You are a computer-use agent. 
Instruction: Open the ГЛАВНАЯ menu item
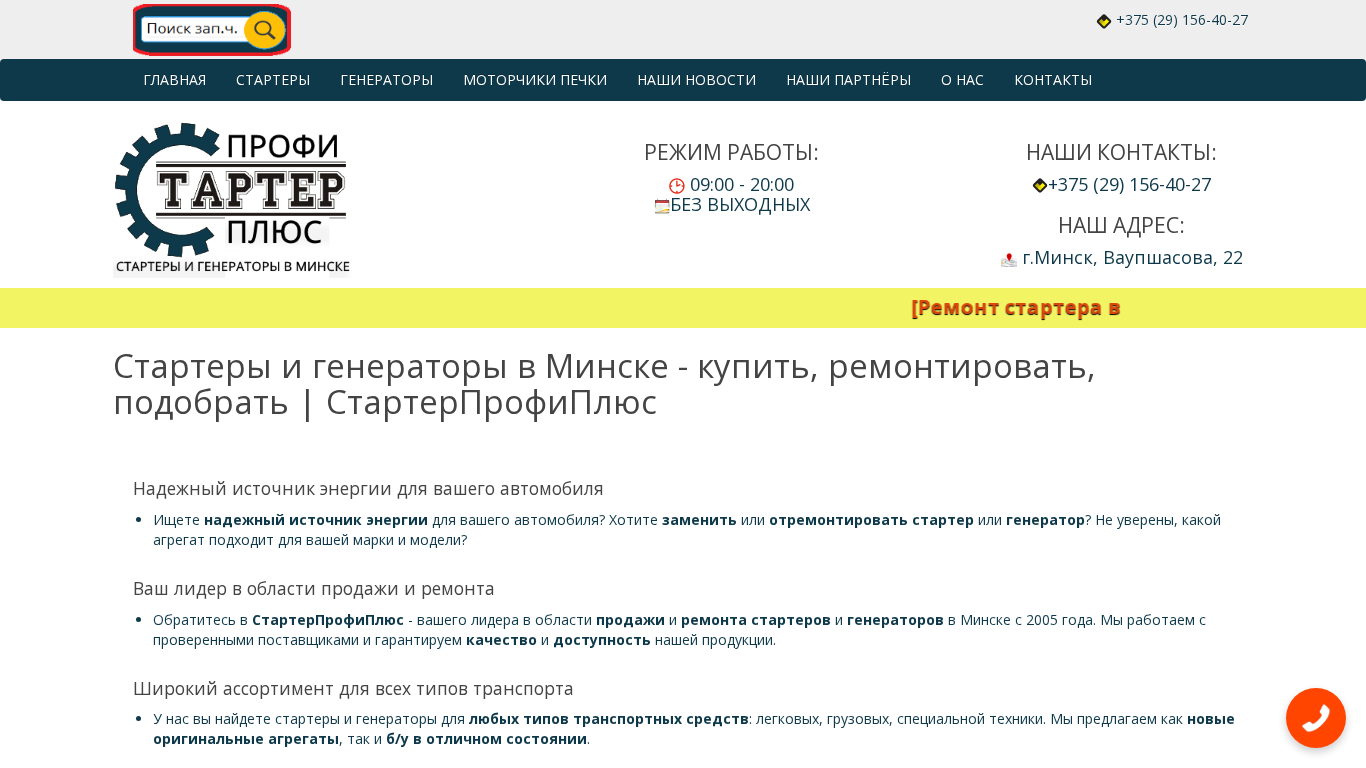coord(175,80)
